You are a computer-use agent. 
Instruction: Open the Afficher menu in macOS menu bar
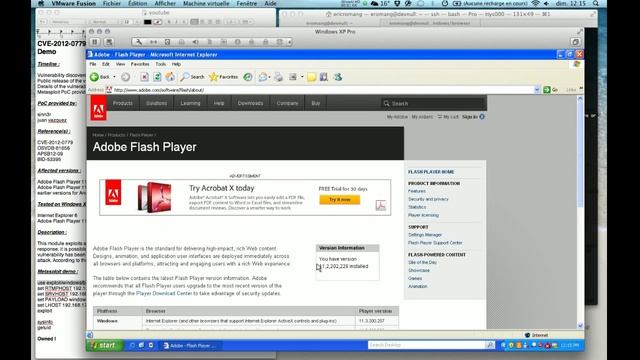click(165, 3)
